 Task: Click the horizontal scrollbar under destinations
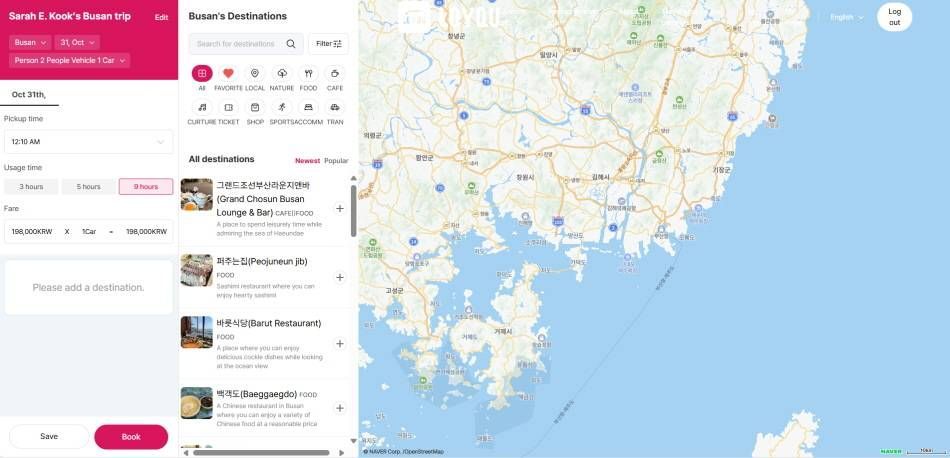[x=261, y=453]
